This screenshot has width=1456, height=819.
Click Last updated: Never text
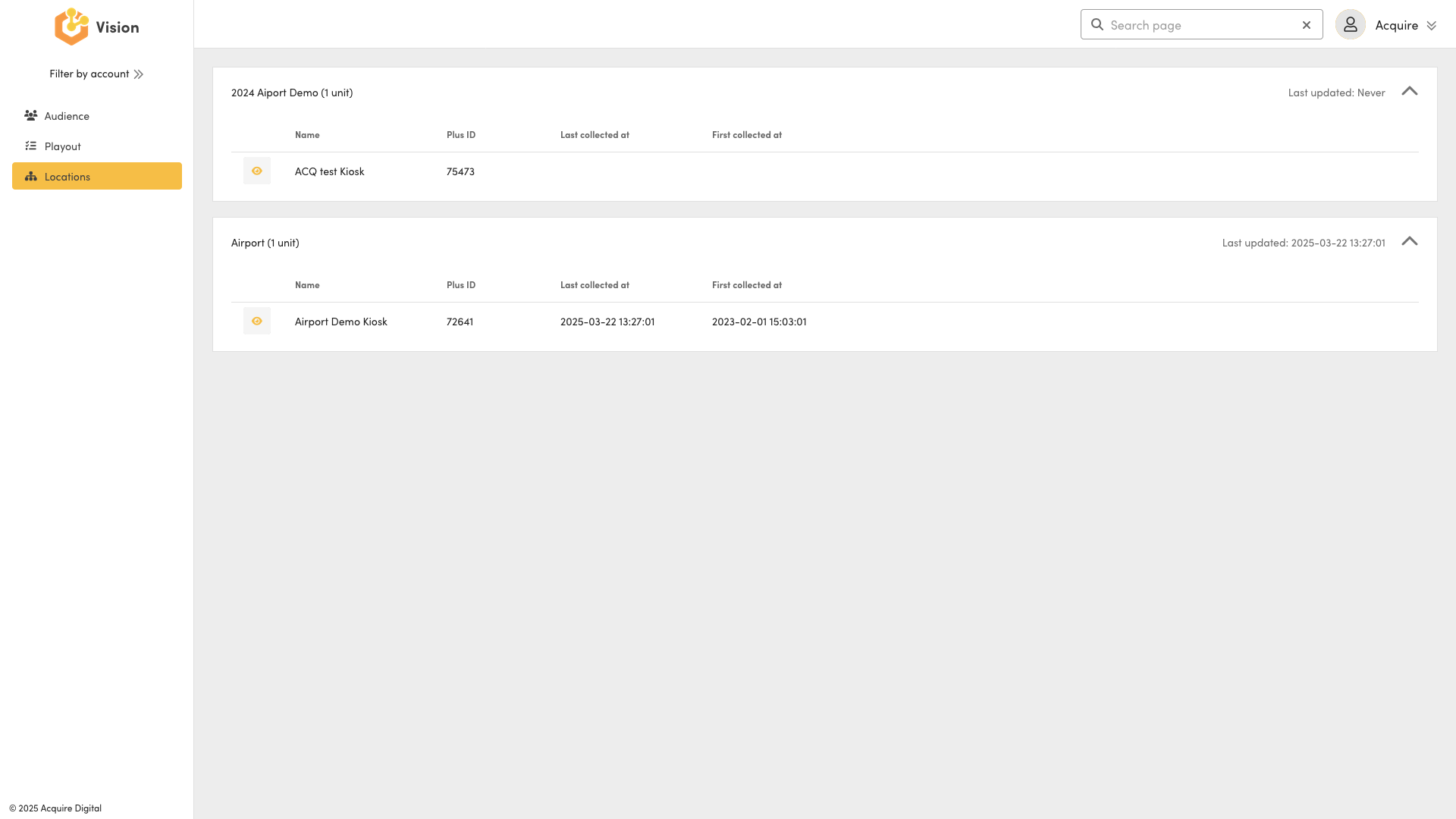pos(1337,93)
